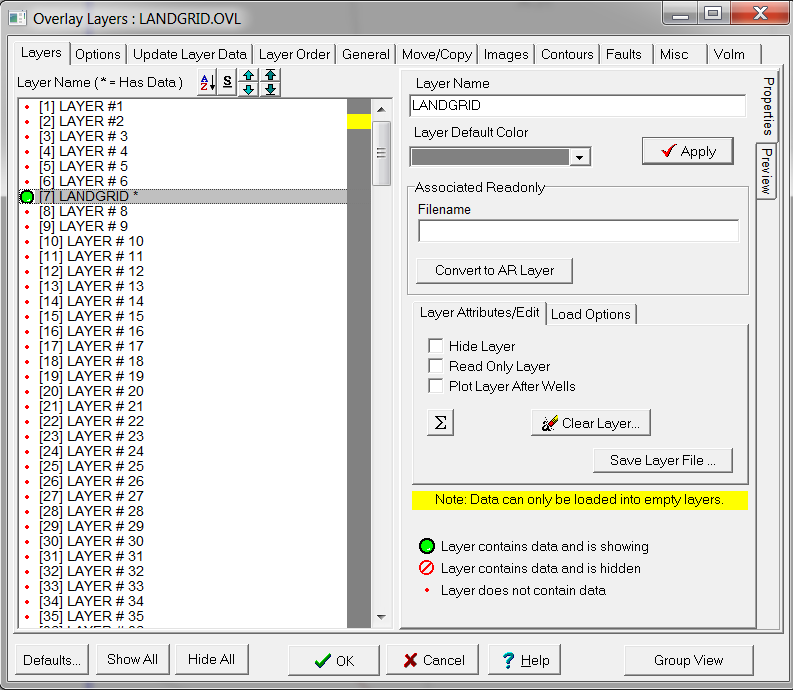Click the move layer up/down arrows icon
The width and height of the screenshot is (793, 690).
point(248,82)
